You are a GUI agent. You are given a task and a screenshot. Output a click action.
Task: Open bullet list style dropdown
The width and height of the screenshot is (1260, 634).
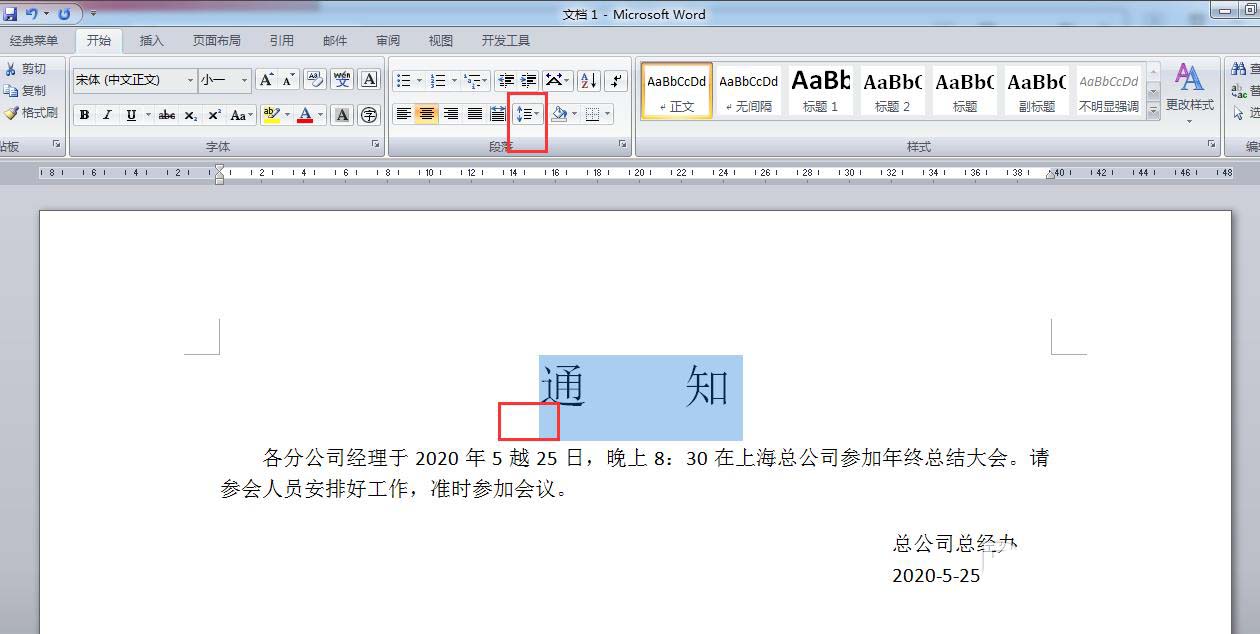pos(419,80)
